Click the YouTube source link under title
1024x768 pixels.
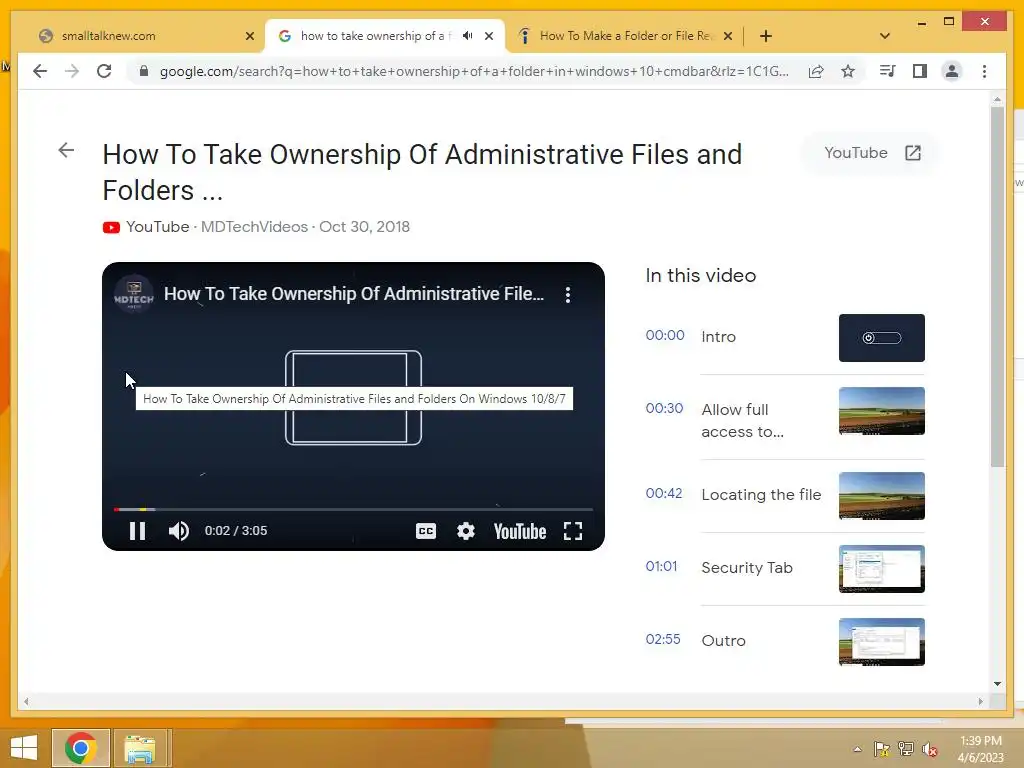pyautogui.click(x=157, y=227)
